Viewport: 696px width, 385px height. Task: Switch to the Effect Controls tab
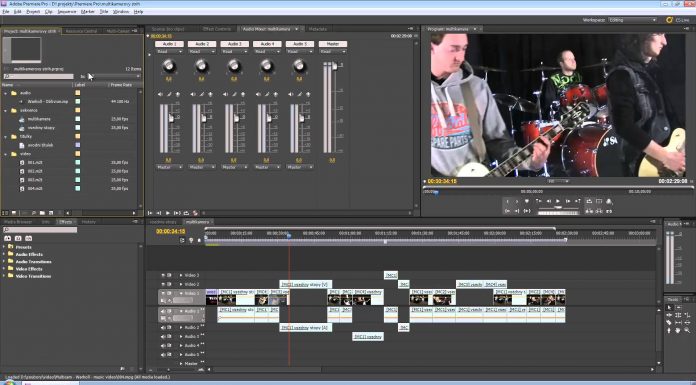pyautogui.click(x=217, y=29)
